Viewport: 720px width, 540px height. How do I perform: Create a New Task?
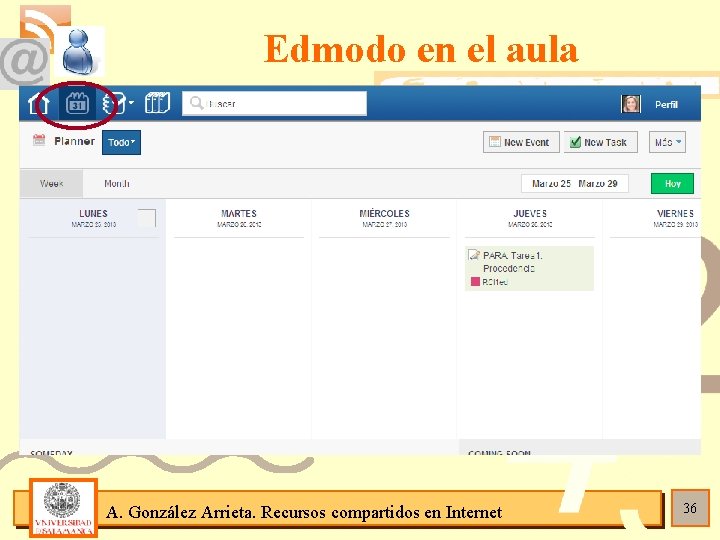[601, 142]
